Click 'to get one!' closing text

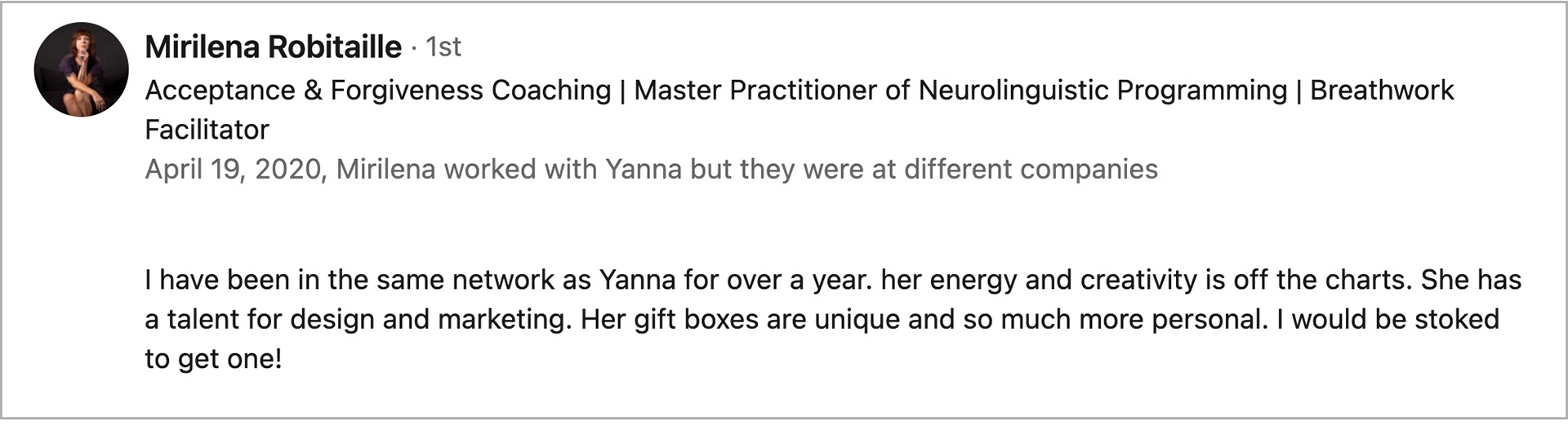coord(213,359)
